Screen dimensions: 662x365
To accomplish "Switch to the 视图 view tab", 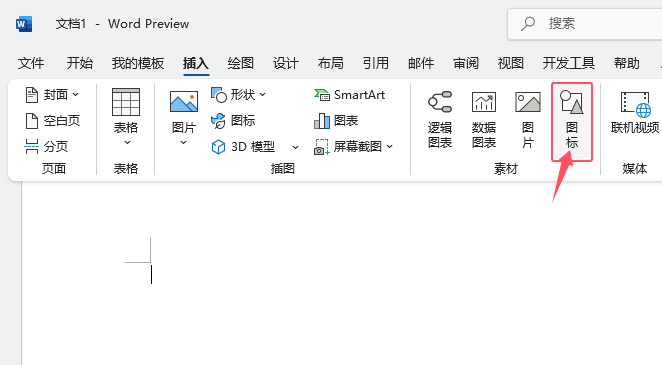I will pos(511,63).
